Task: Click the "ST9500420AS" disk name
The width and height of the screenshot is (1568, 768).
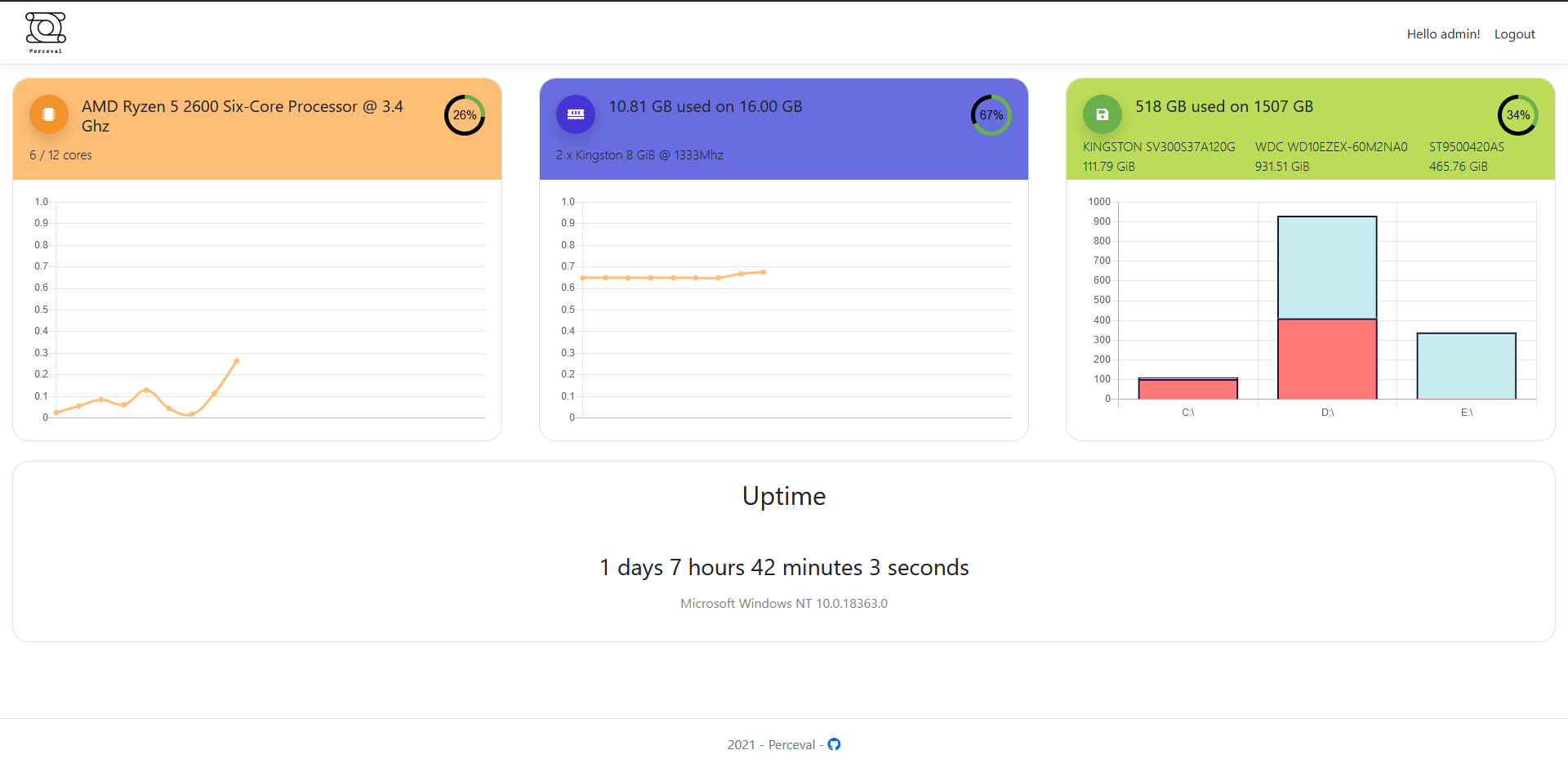Action: pos(1467,147)
